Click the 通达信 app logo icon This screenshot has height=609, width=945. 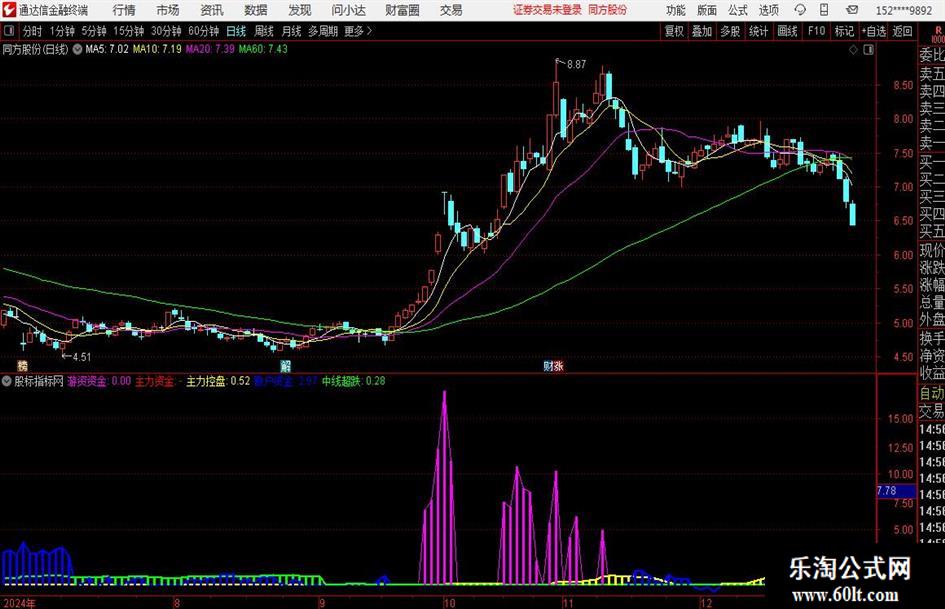[8, 10]
